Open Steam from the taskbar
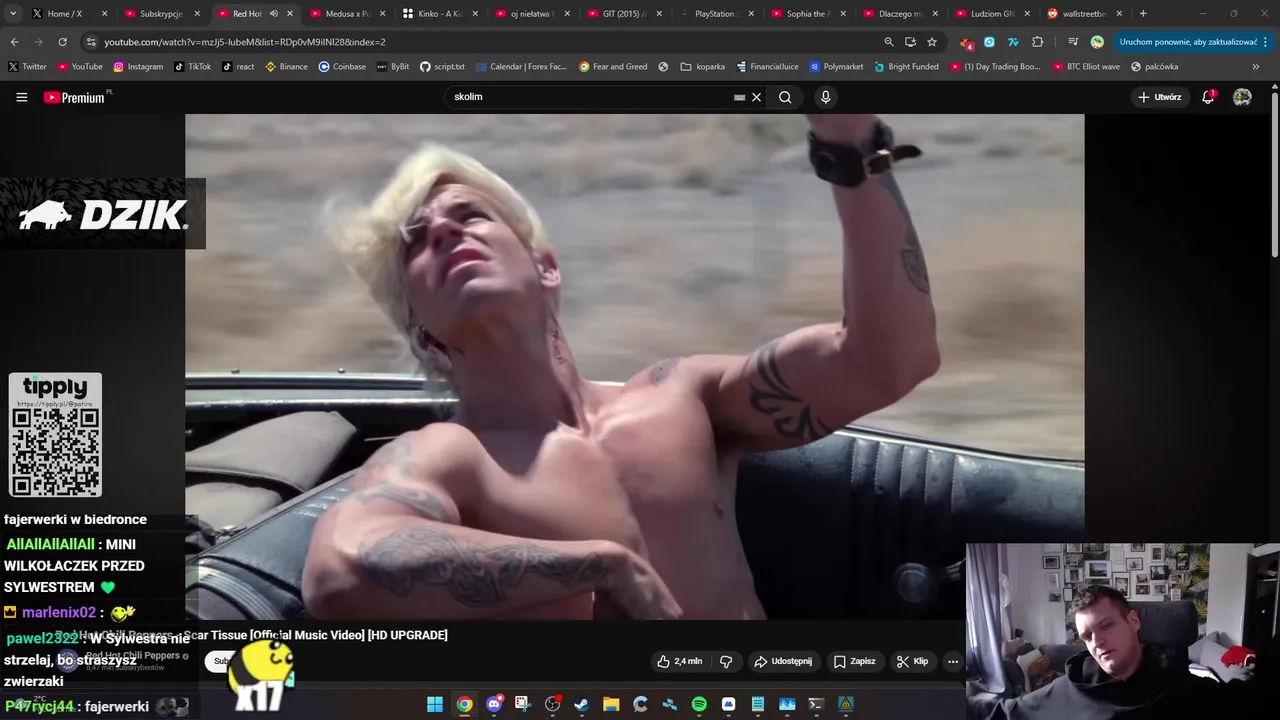Screen dimensions: 1280x720 581,704
